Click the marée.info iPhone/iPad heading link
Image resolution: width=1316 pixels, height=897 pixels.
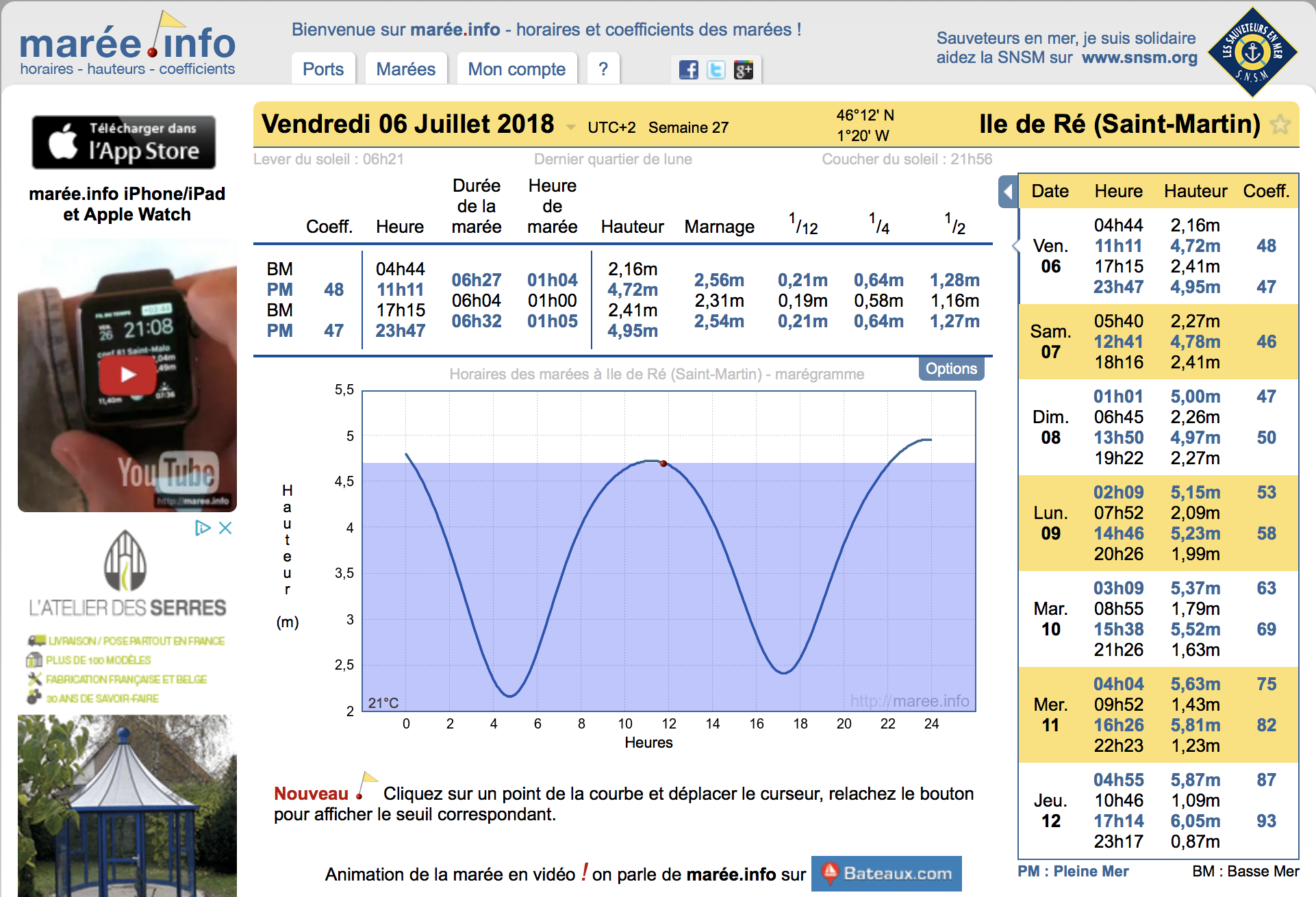[127, 204]
